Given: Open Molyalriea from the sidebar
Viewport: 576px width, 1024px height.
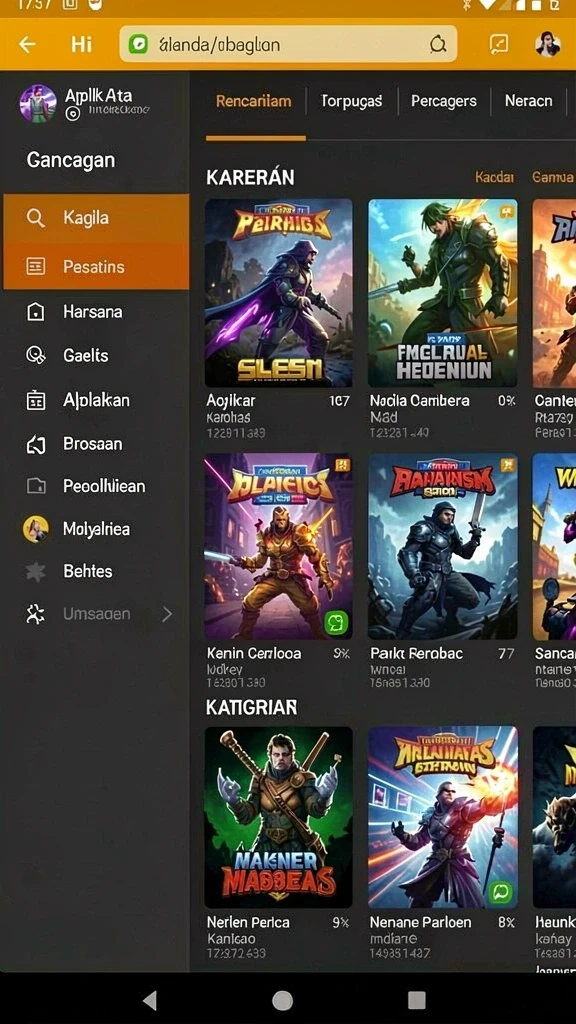Looking at the screenshot, I should [x=96, y=529].
